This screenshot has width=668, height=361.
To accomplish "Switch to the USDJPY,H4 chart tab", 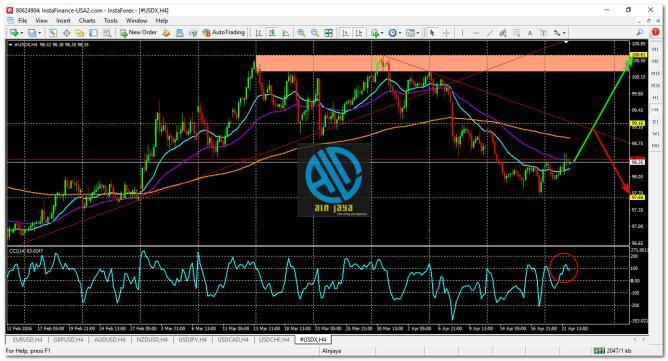I will point(193,340).
